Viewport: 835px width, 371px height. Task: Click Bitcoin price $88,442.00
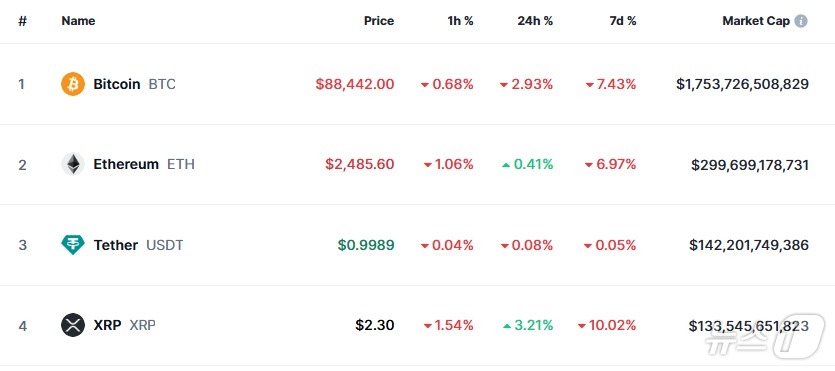(355, 84)
